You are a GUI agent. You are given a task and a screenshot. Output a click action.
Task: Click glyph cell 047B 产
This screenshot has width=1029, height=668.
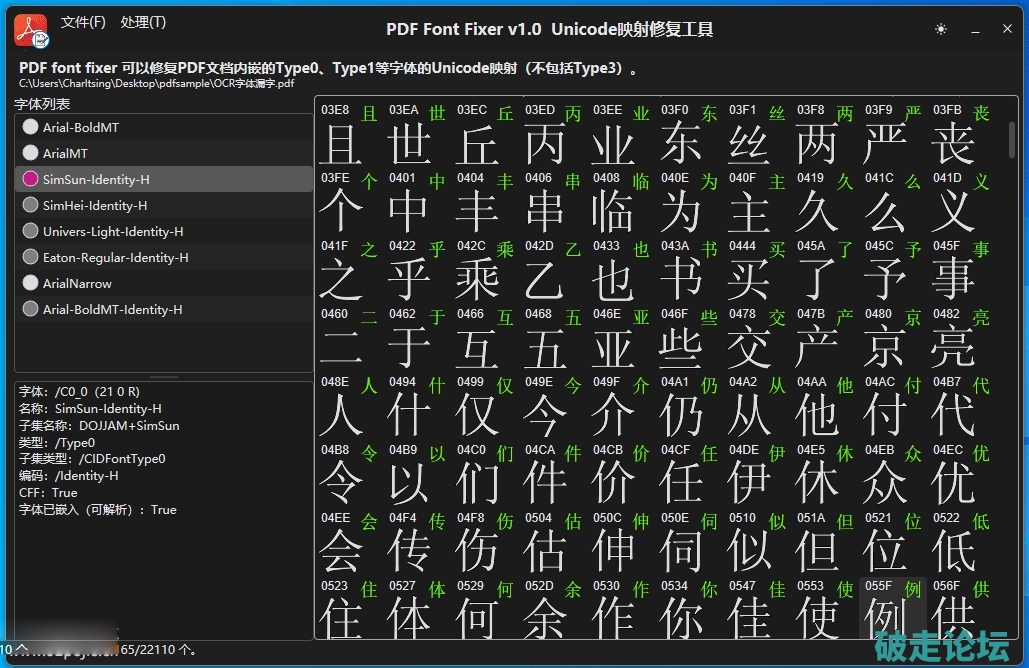[826, 337]
